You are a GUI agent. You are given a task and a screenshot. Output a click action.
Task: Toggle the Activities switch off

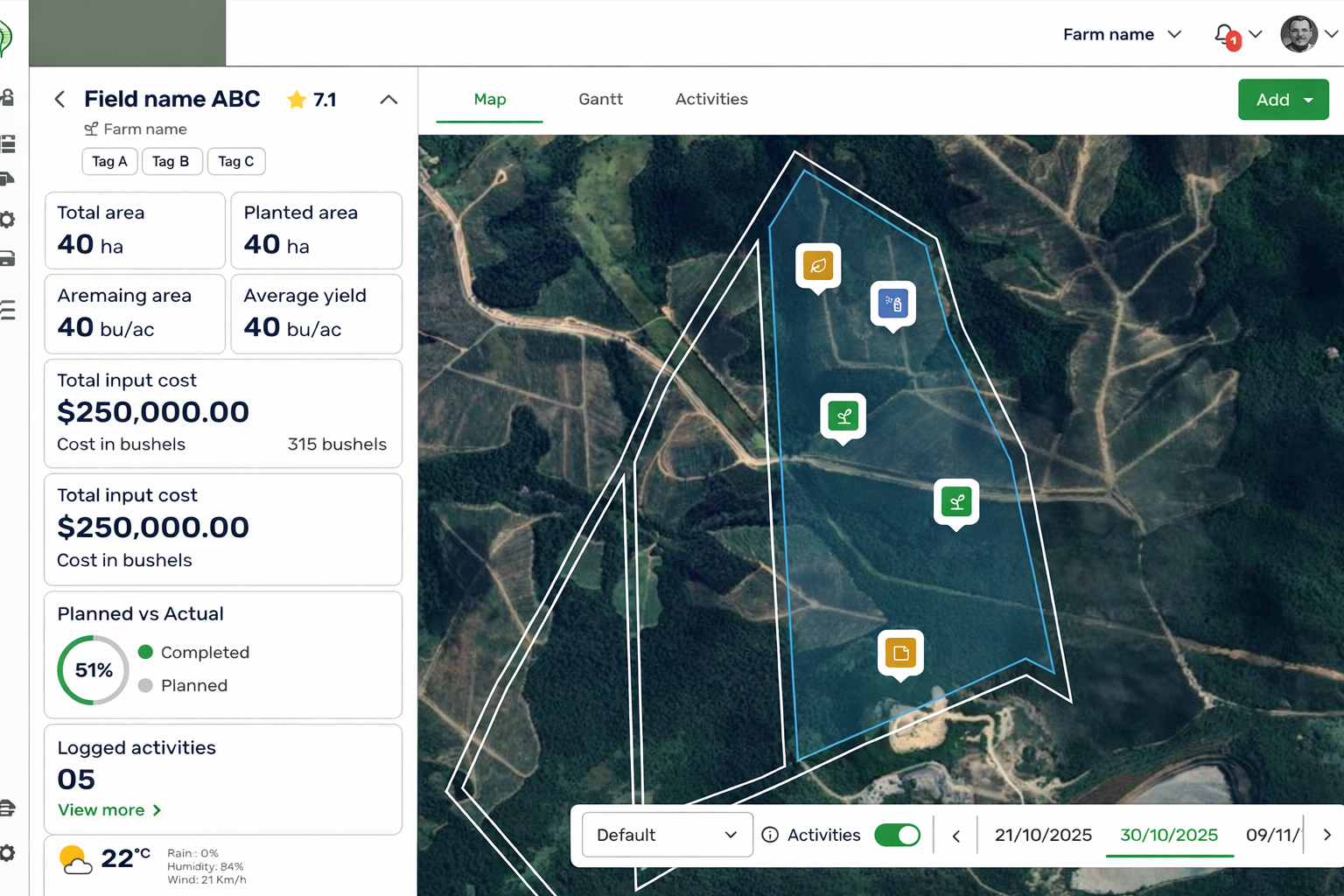click(898, 835)
